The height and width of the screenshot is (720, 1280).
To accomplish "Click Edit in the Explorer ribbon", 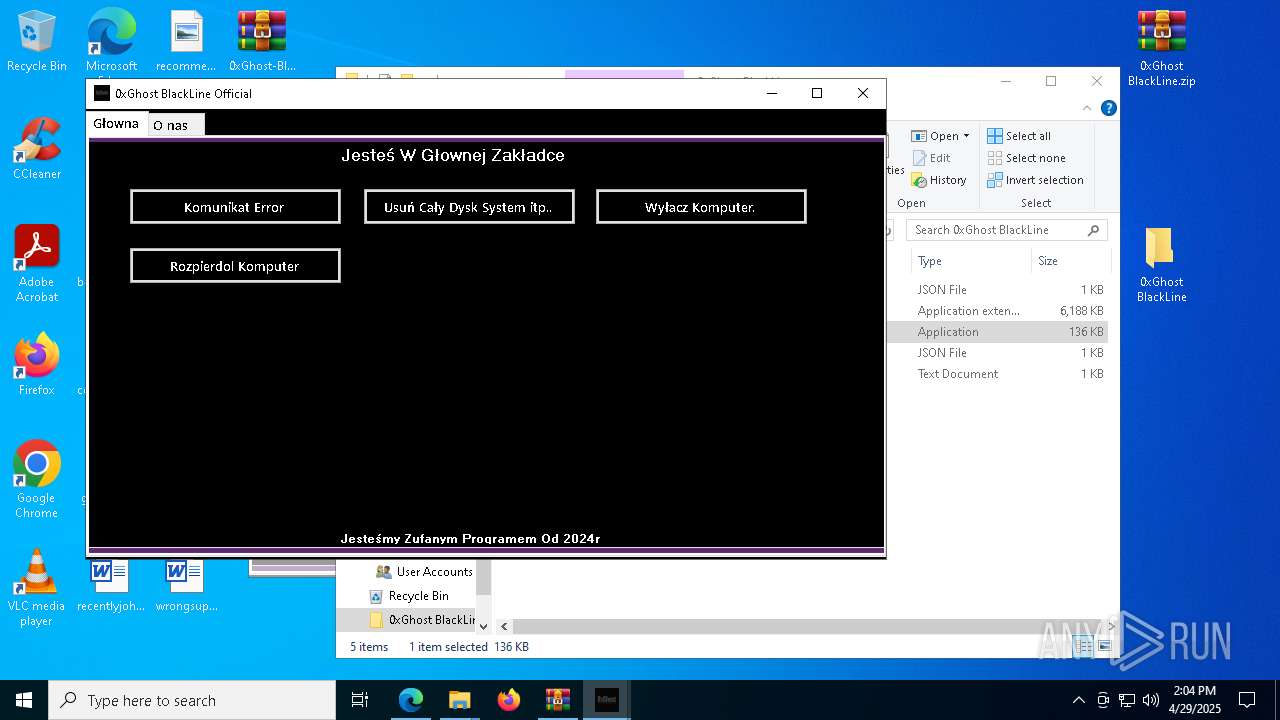I will click(x=931, y=158).
